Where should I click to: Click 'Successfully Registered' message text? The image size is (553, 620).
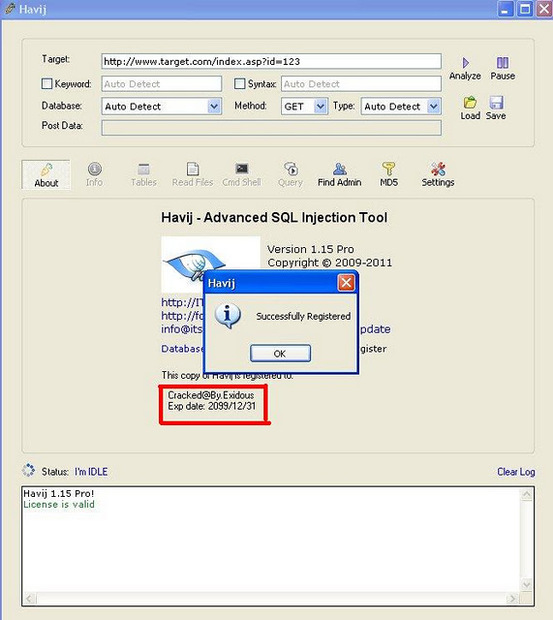click(x=303, y=316)
